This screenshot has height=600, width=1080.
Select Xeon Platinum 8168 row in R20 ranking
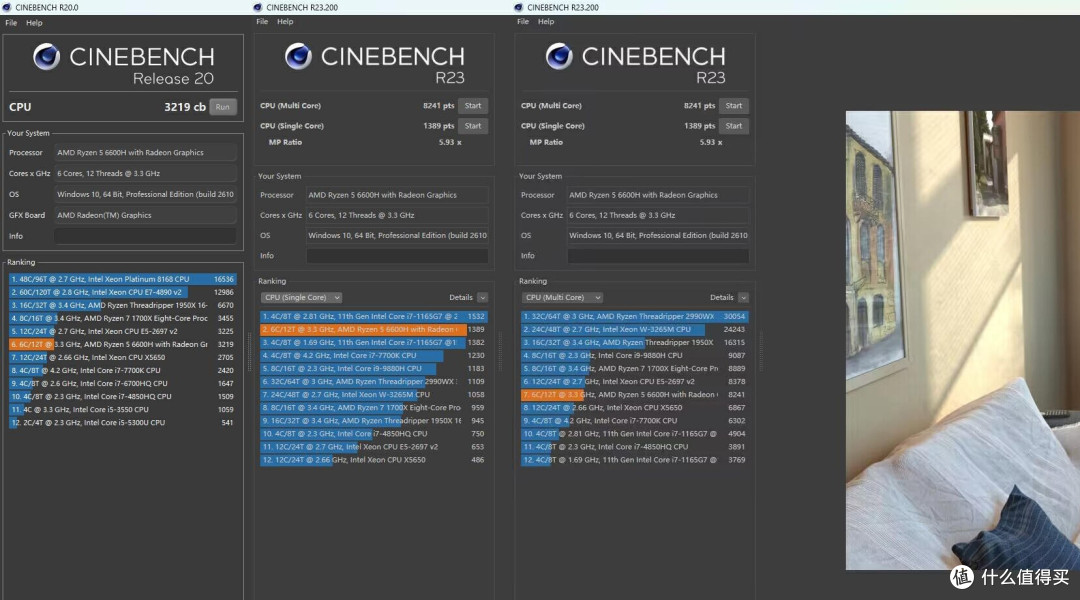123,279
